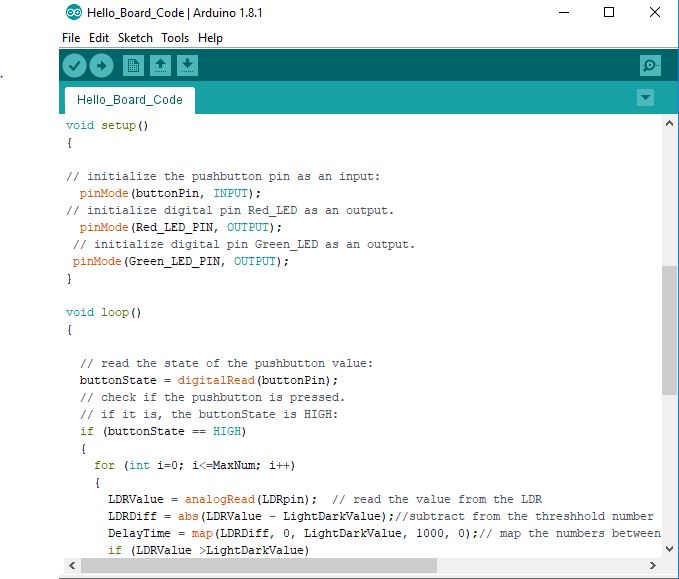Minimize the Arduino window
The width and height of the screenshot is (679, 579).
pyautogui.click(x=564, y=12)
